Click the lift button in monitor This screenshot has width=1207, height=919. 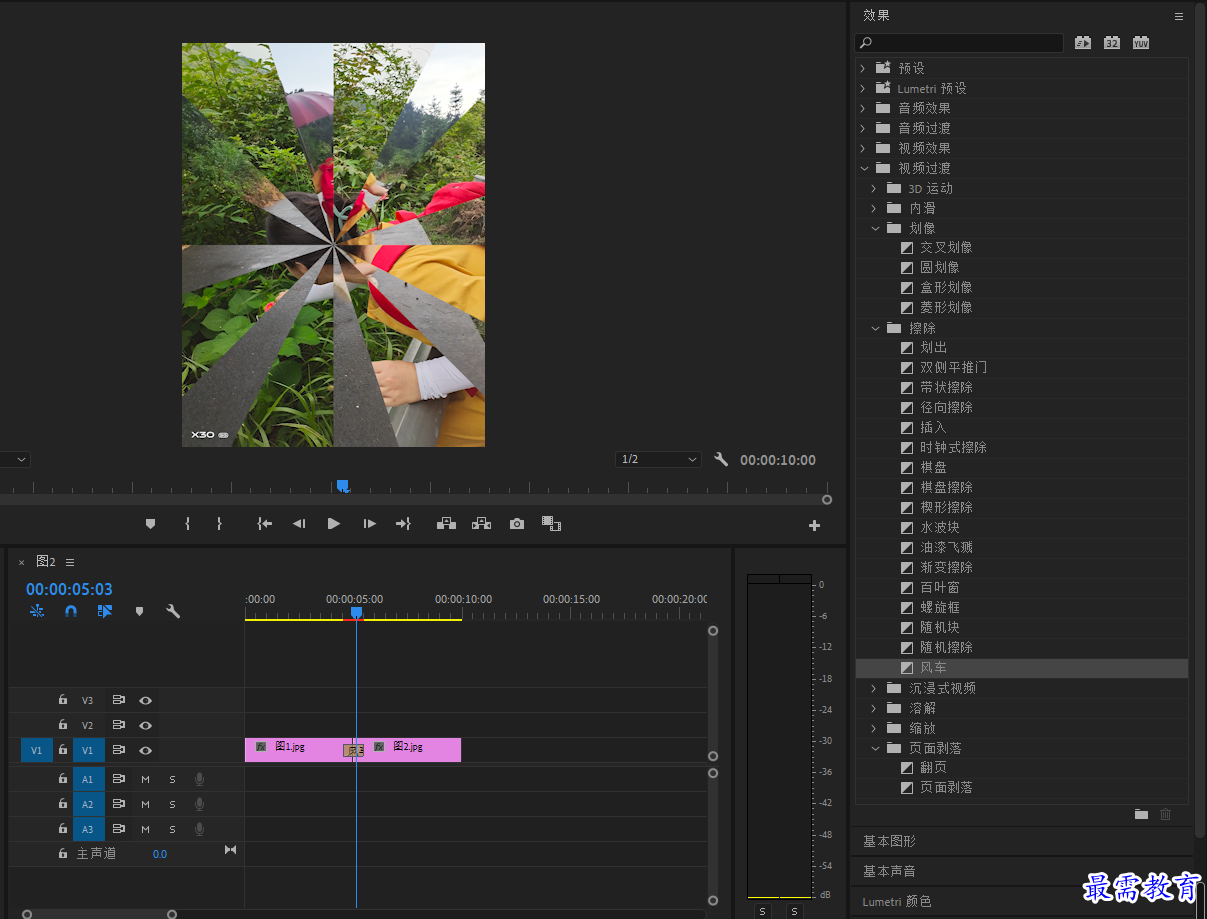446,523
